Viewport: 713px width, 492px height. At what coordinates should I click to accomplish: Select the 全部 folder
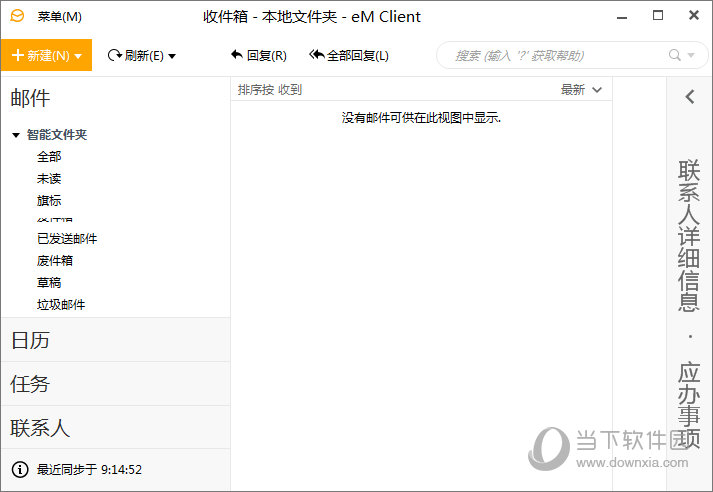click(x=49, y=156)
